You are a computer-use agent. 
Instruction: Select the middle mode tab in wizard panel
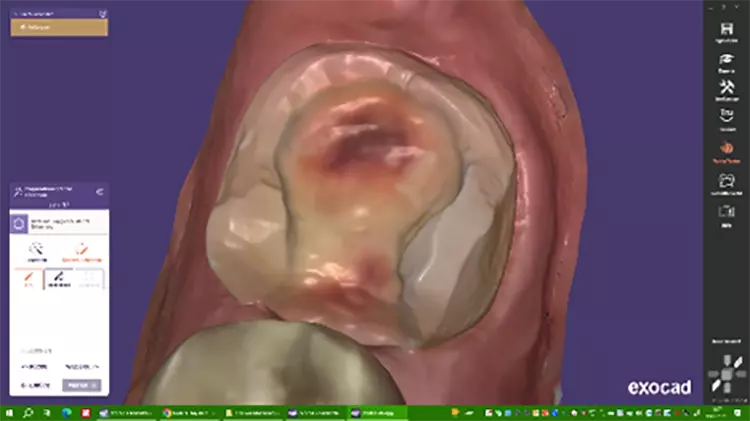point(60,280)
